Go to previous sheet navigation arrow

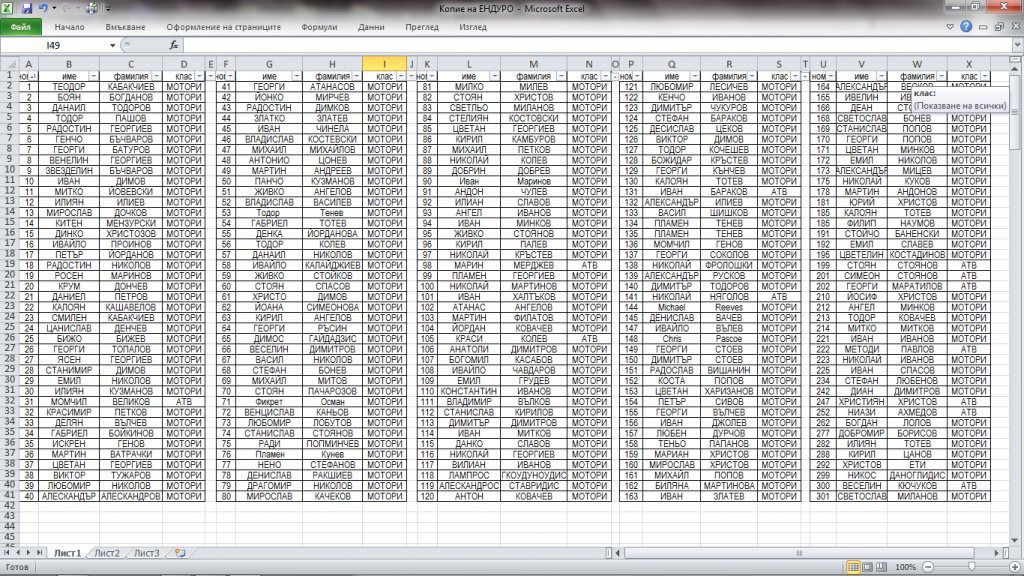18,552
